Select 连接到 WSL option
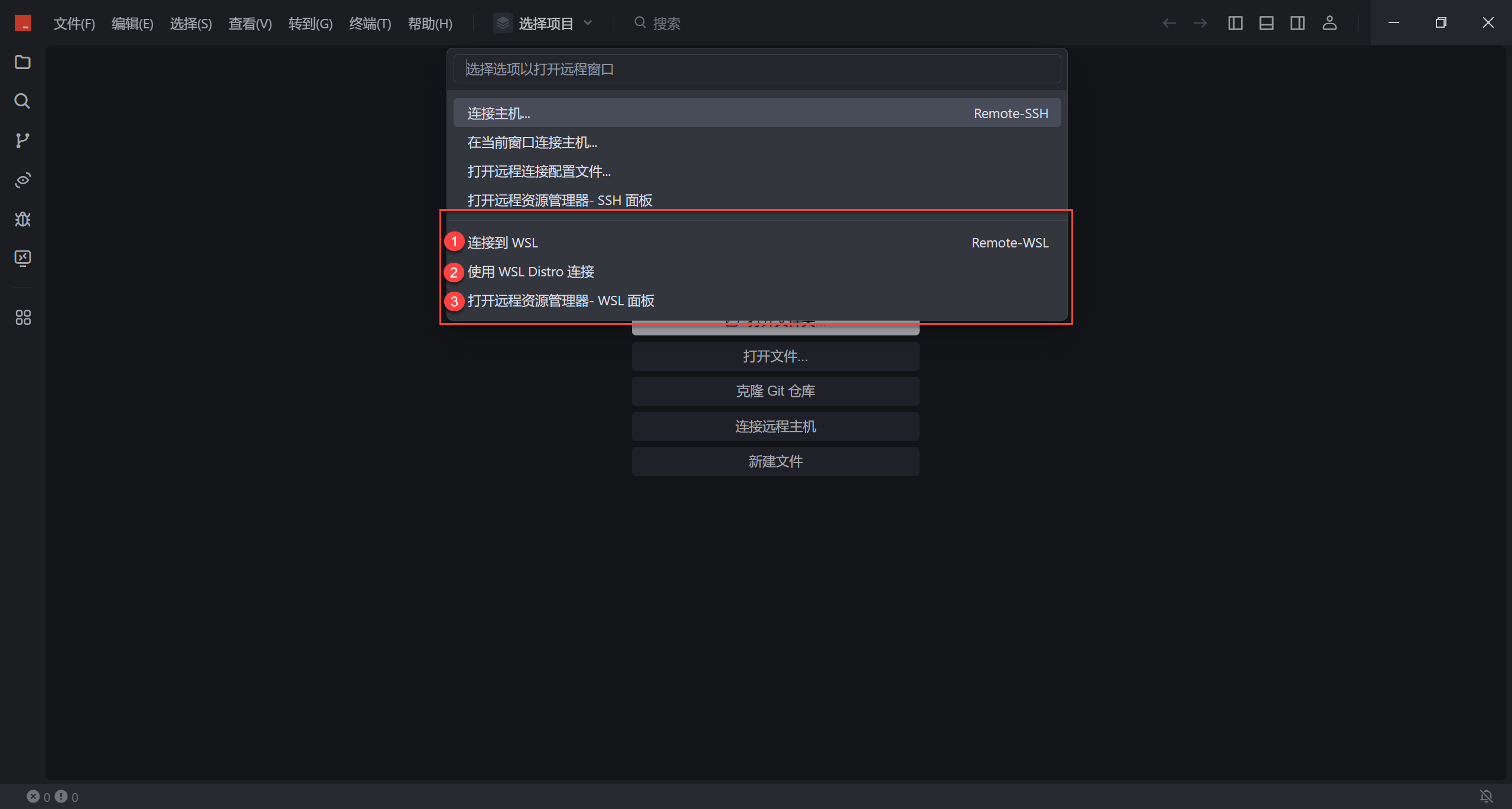The width and height of the screenshot is (1512, 809). [503, 243]
